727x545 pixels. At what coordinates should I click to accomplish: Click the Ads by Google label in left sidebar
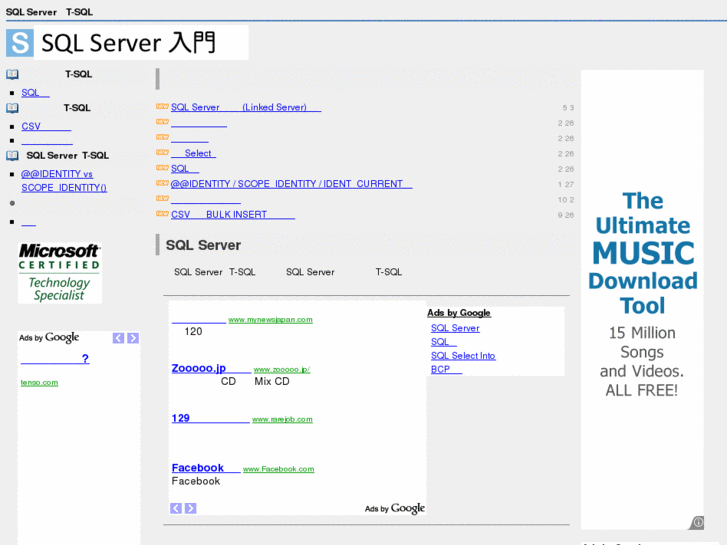click(49, 338)
